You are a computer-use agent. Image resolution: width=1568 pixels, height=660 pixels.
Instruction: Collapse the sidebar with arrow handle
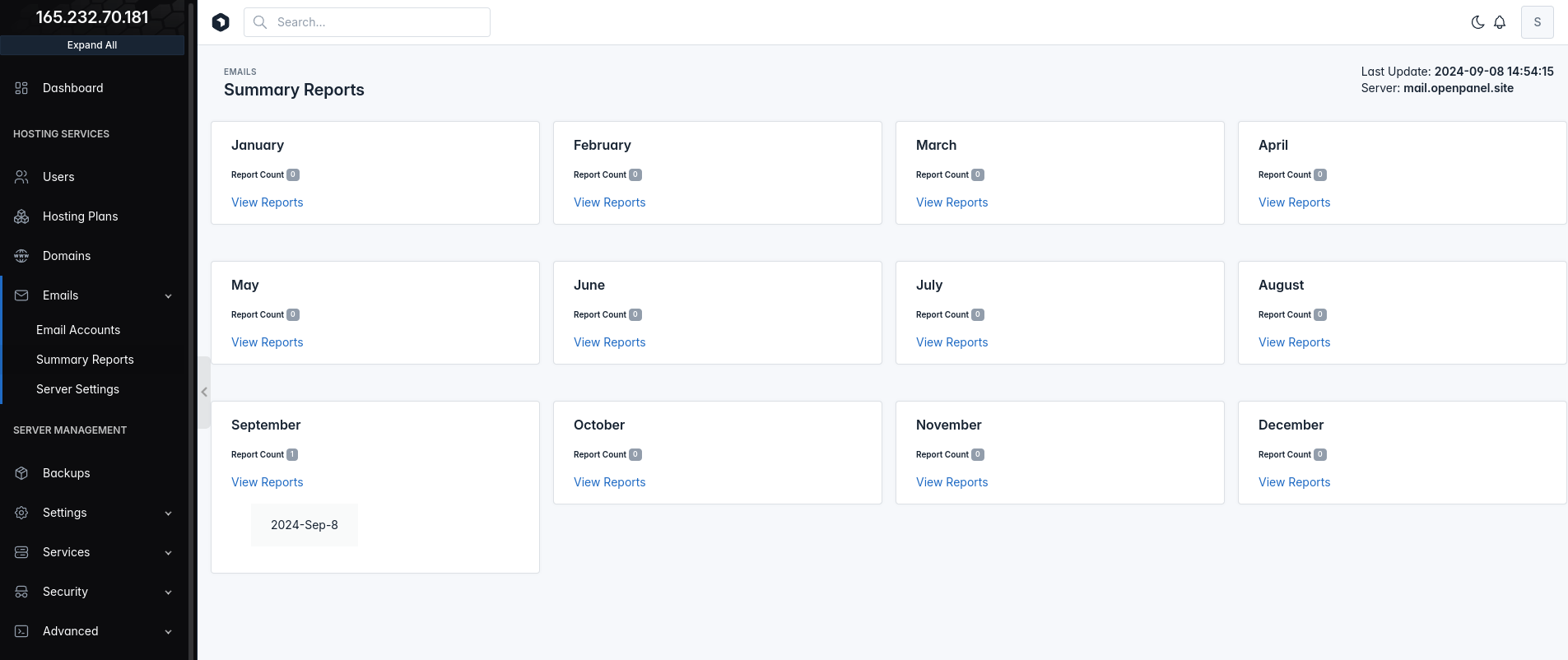tap(204, 392)
